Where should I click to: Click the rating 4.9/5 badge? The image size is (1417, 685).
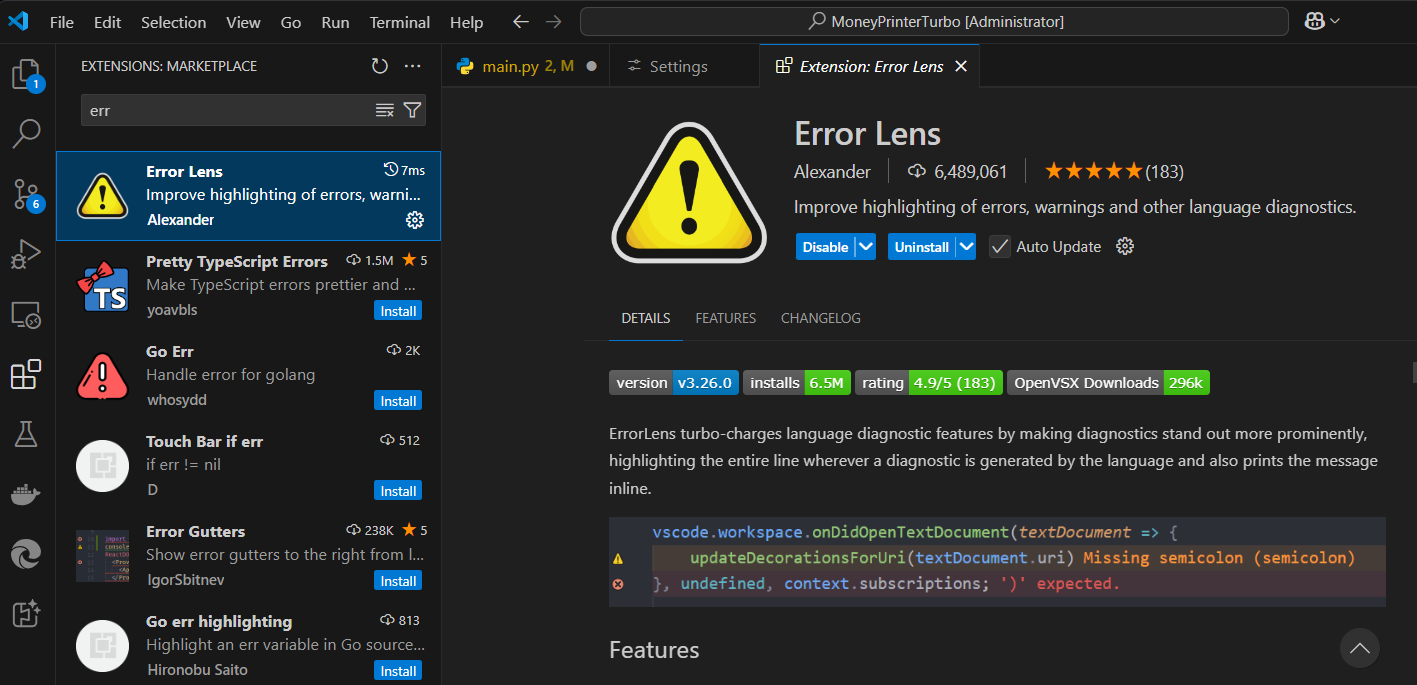coord(929,383)
